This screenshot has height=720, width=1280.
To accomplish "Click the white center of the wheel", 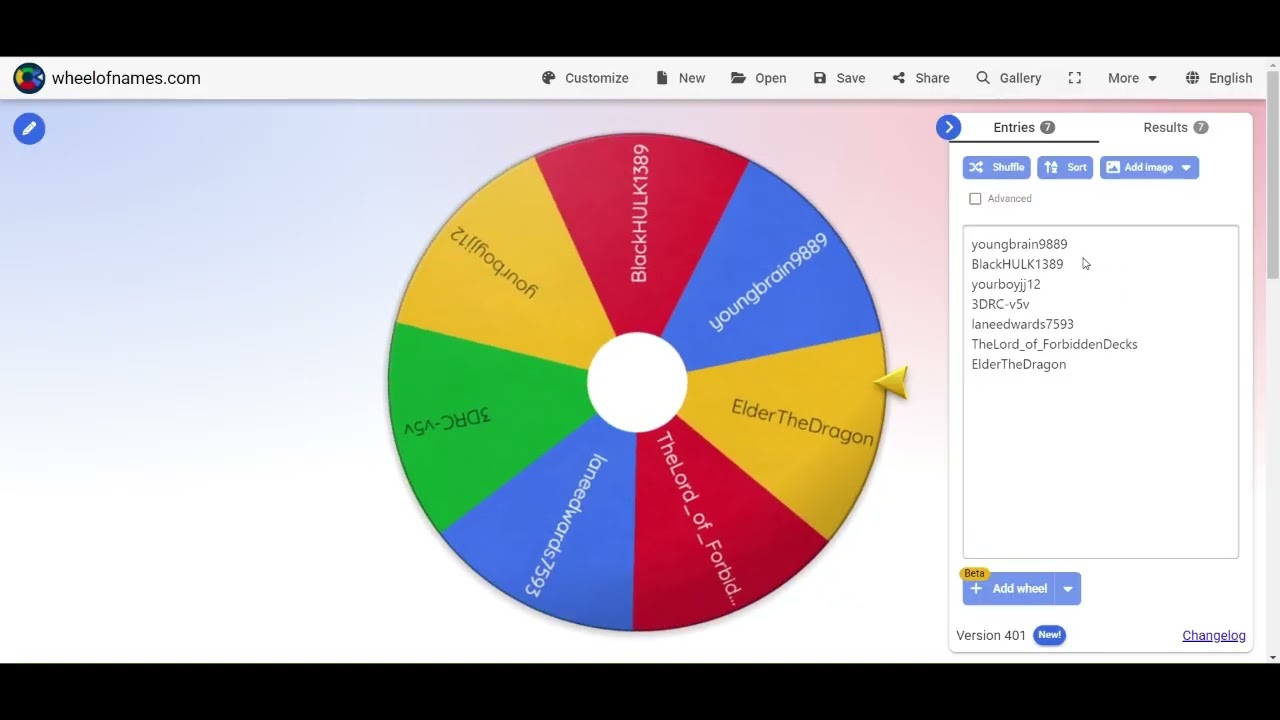I will [x=637, y=382].
